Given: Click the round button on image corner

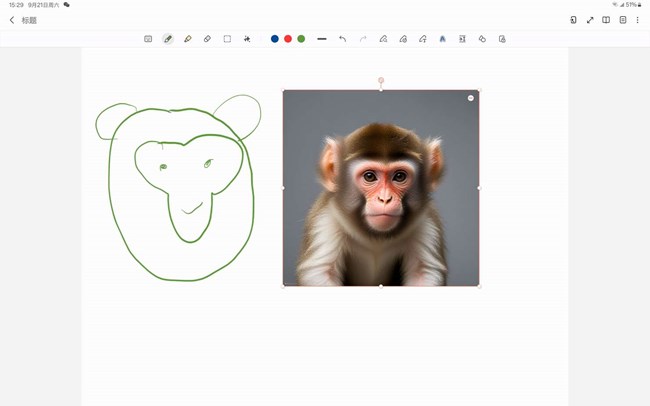Looking at the screenshot, I should pyautogui.click(x=471, y=98).
